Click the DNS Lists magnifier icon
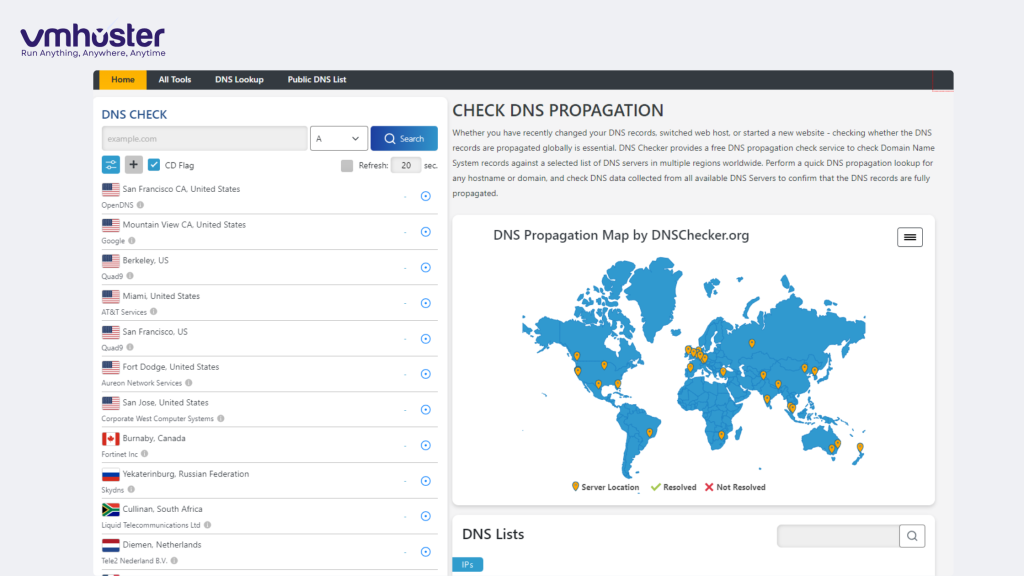The height and width of the screenshot is (576, 1024). point(912,536)
